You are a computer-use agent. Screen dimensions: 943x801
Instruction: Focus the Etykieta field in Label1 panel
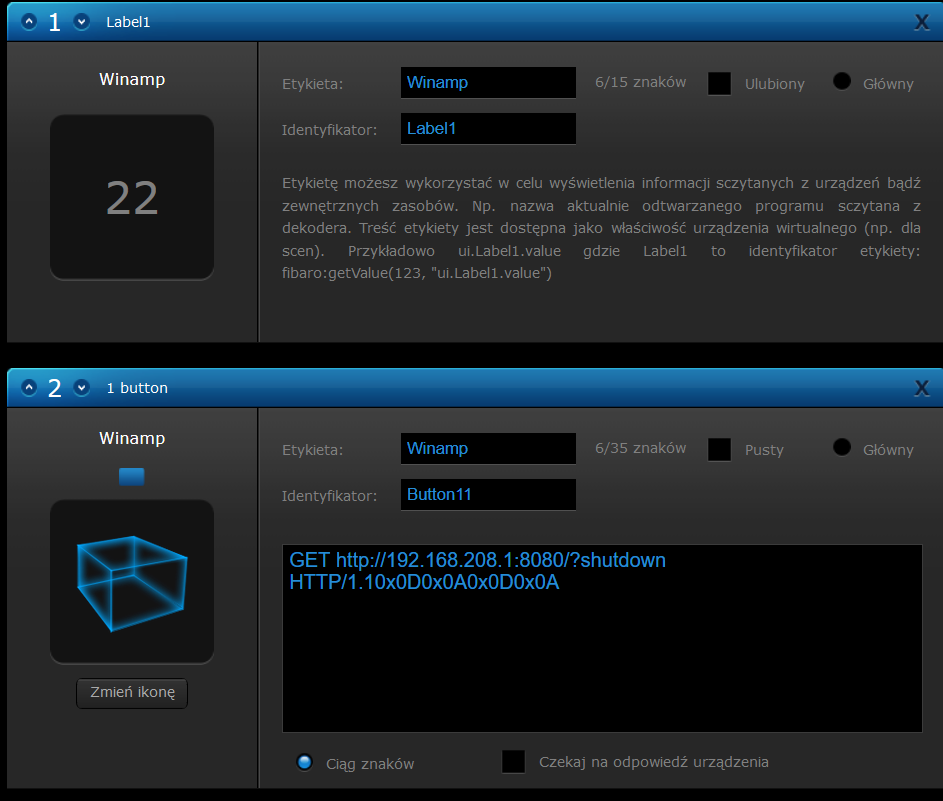coord(488,82)
